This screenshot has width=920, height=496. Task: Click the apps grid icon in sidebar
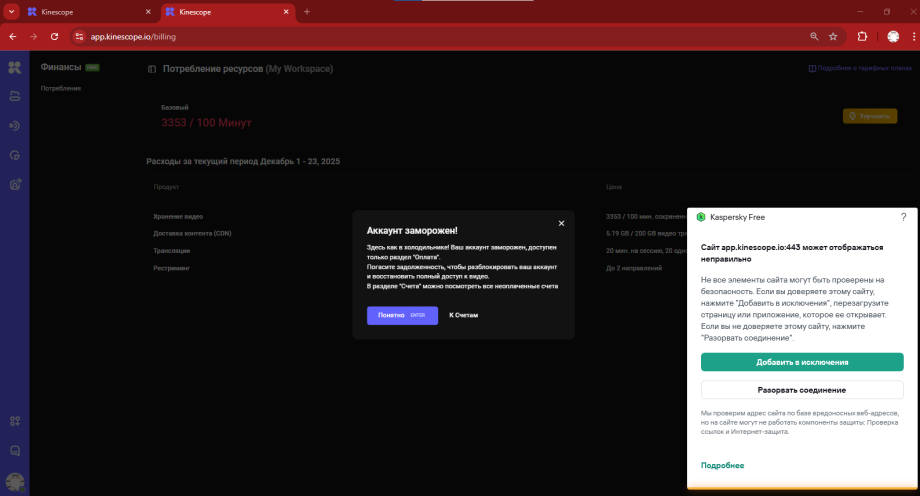pos(14,421)
